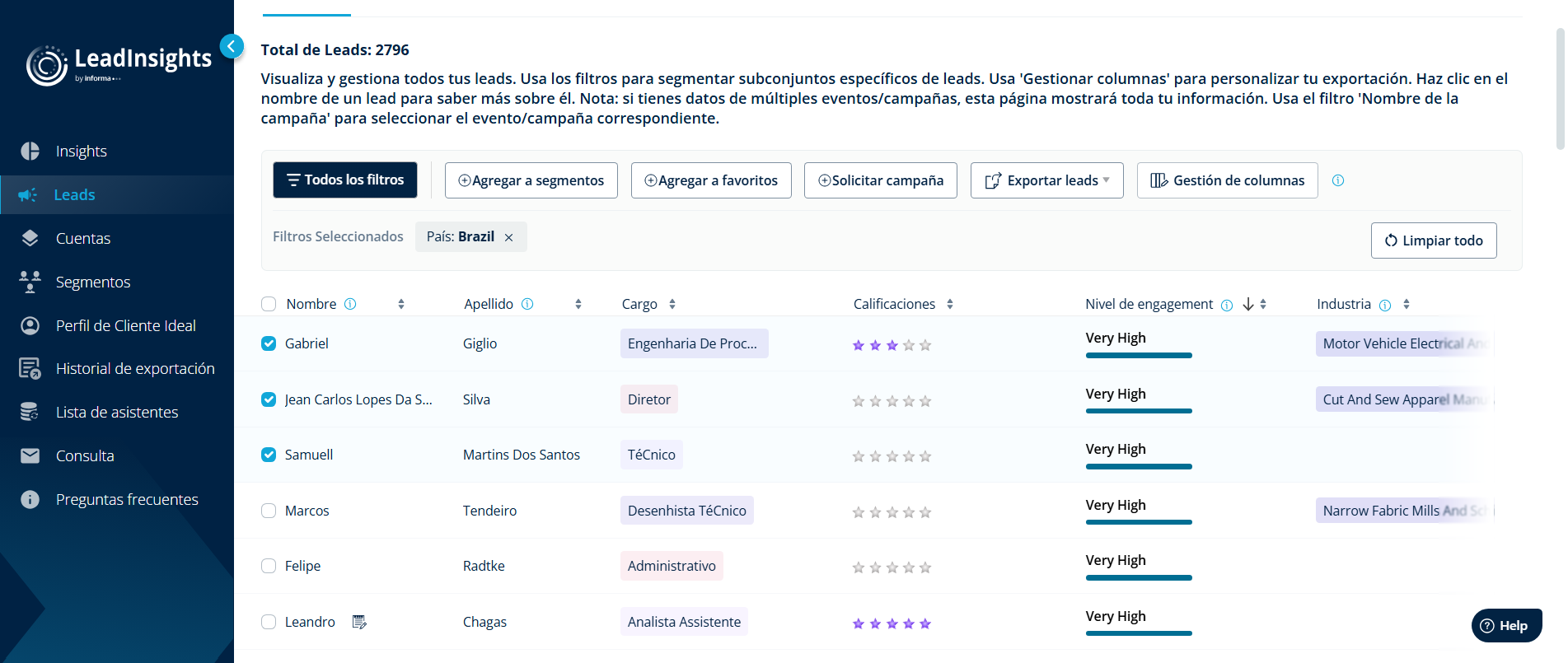Click the engagement level info icon
The width and height of the screenshot is (1568, 663).
point(1227,305)
